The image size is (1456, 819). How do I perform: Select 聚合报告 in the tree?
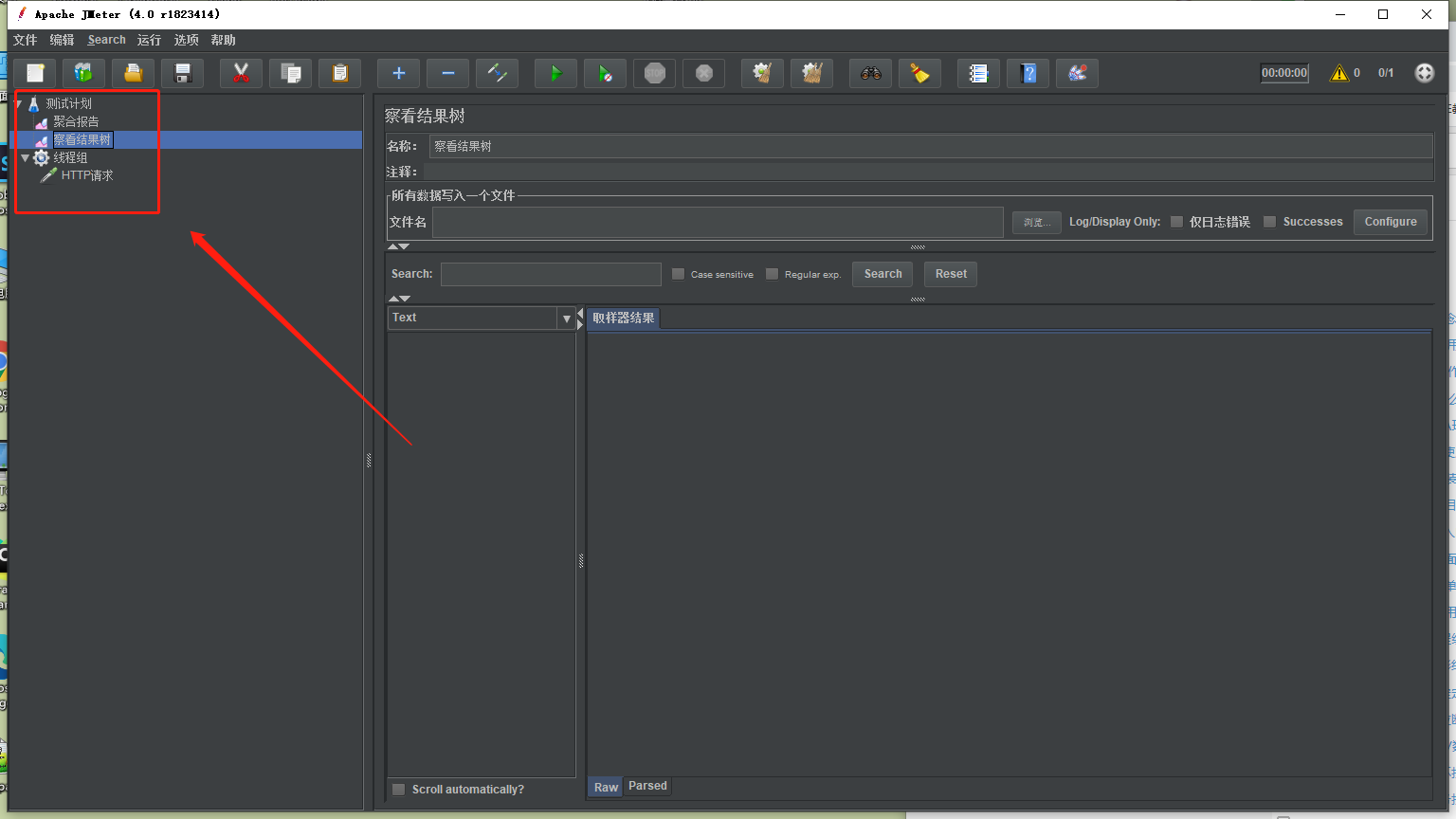pyautogui.click(x=76, y=121)
